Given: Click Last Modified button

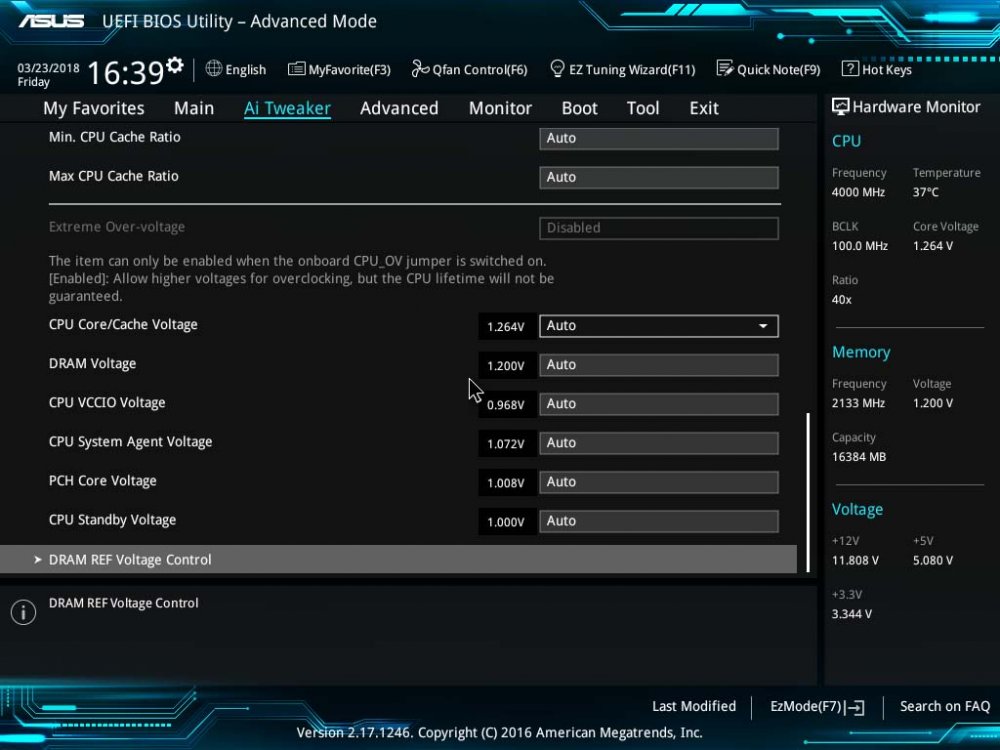Looking at the screenshot, I should tap(694, 706).
